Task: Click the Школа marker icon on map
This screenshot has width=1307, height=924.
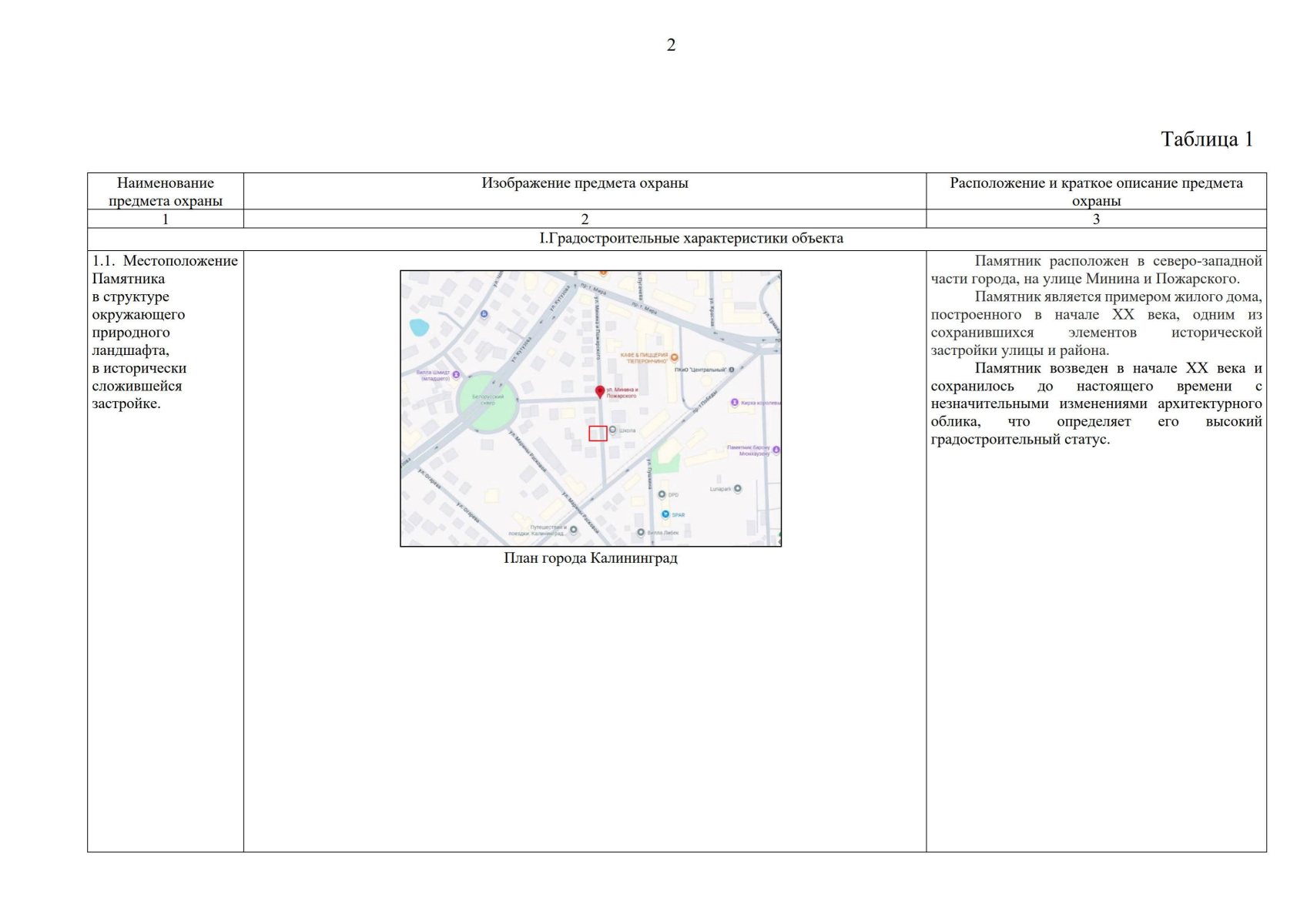Action: coord(613,430)
